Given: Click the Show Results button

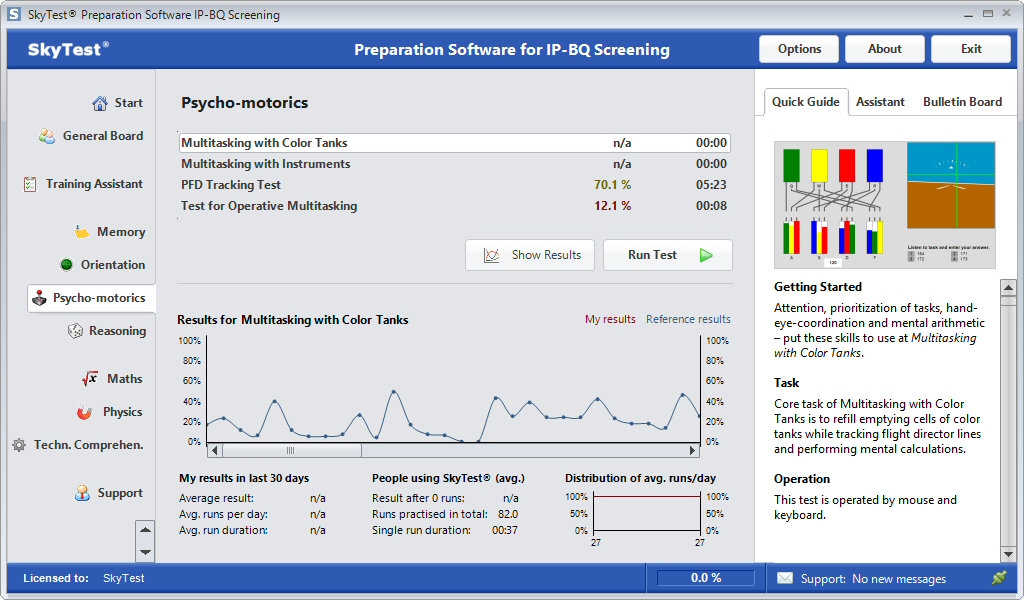Looking at the screenshot, I should 530,255.
